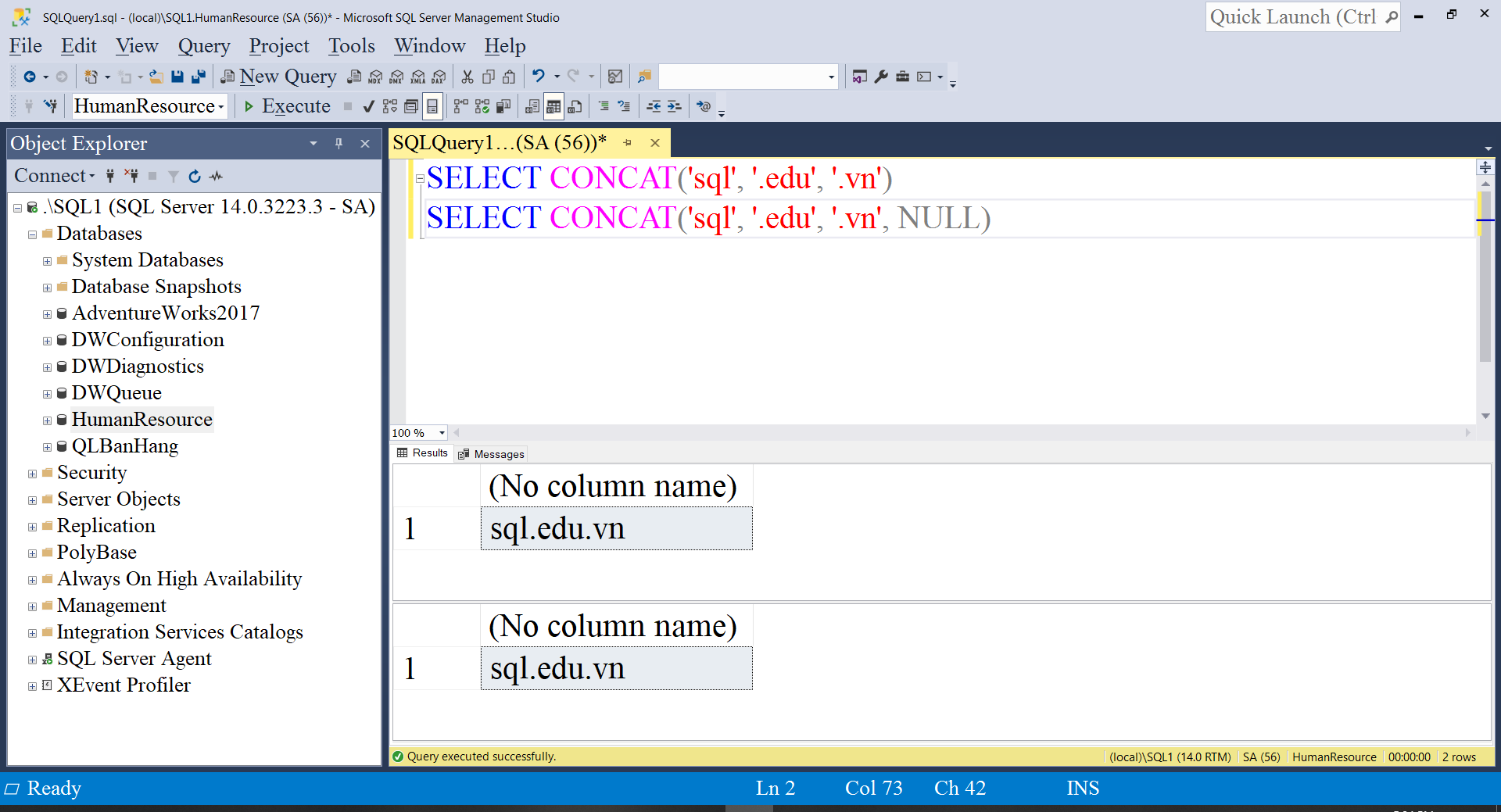
Task: Open the Display Estimated Execution Plan icon
Action: tap(391, 106)
